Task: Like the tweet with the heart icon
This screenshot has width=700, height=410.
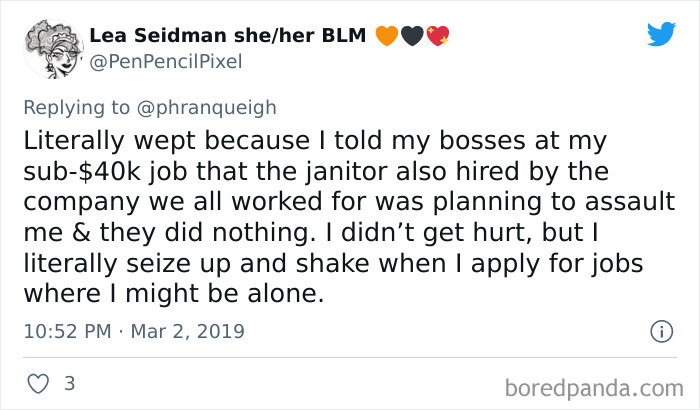Action: [x=38, y=384]
